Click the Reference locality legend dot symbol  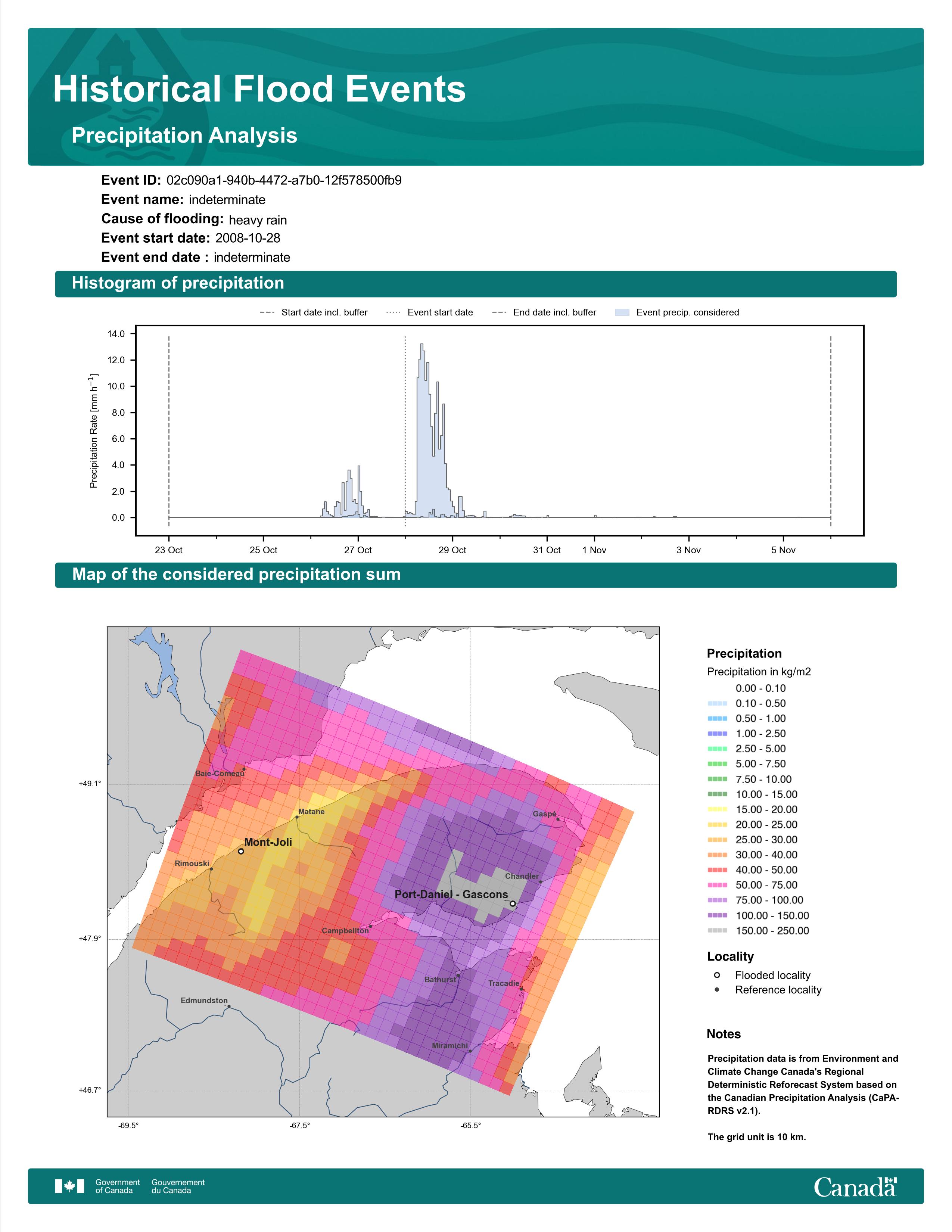coord(717,989)
